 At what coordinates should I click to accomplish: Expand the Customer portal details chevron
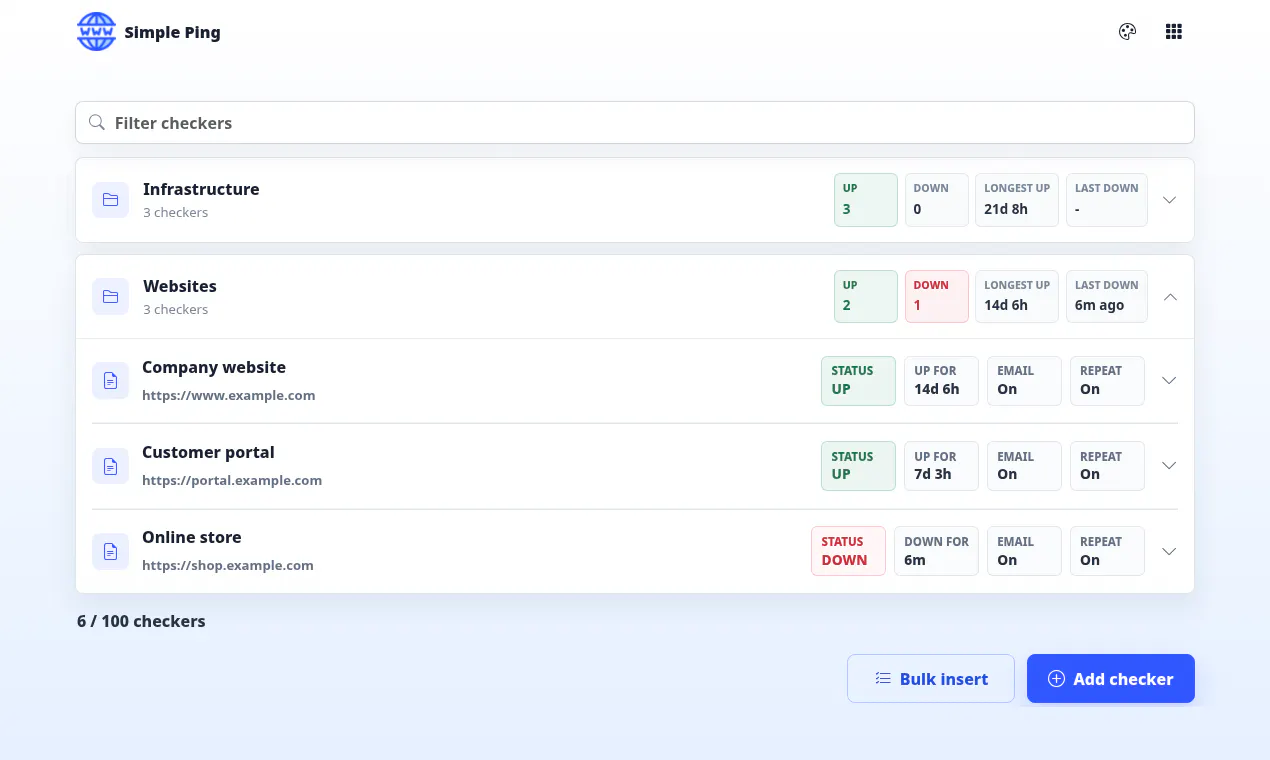coord(1168,466)
